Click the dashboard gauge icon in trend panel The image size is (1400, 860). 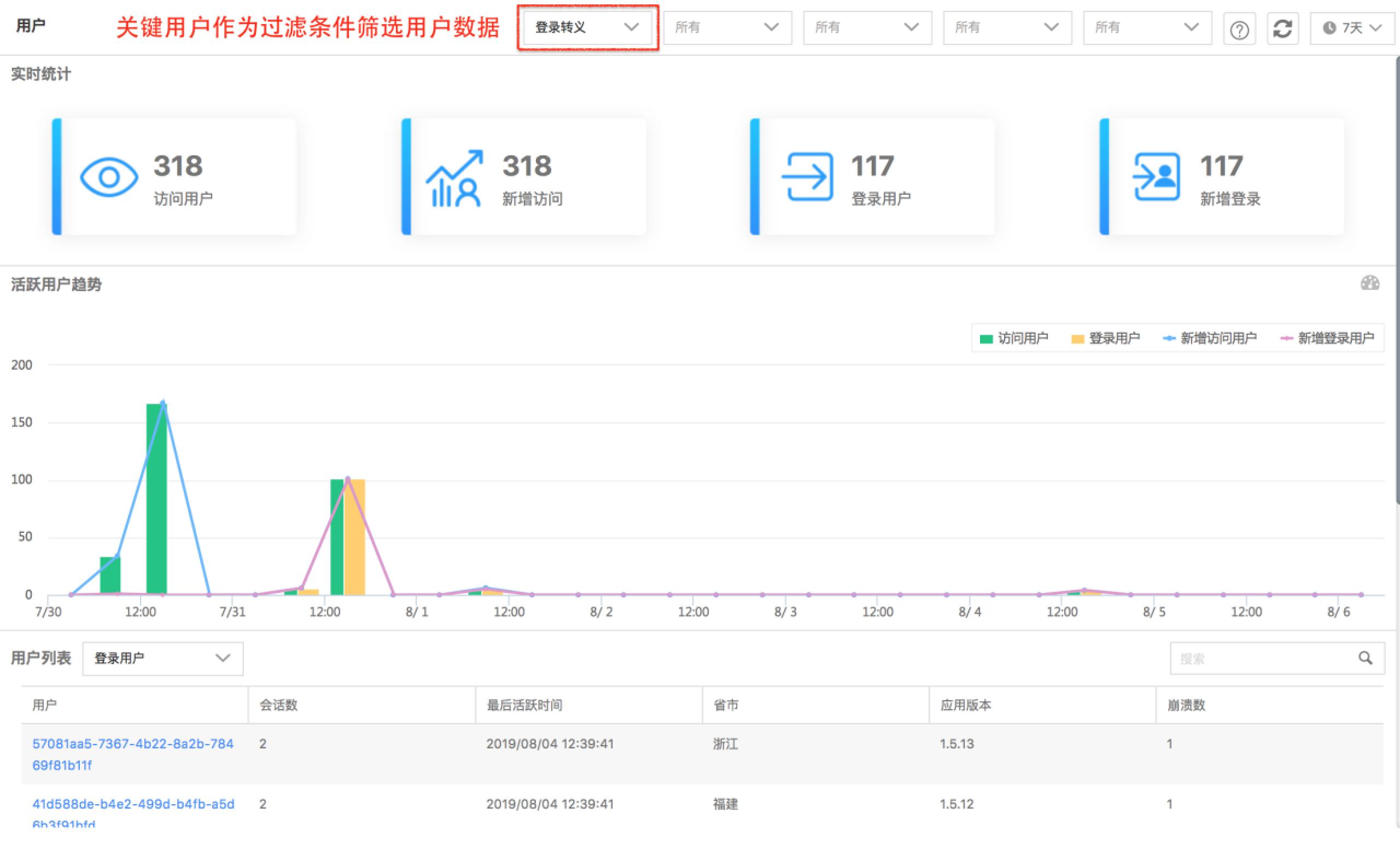(x=1370, y=283)
